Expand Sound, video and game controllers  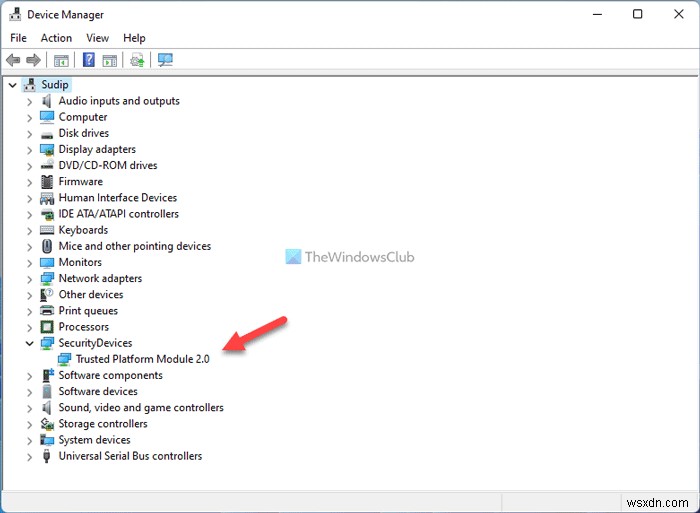29,408
